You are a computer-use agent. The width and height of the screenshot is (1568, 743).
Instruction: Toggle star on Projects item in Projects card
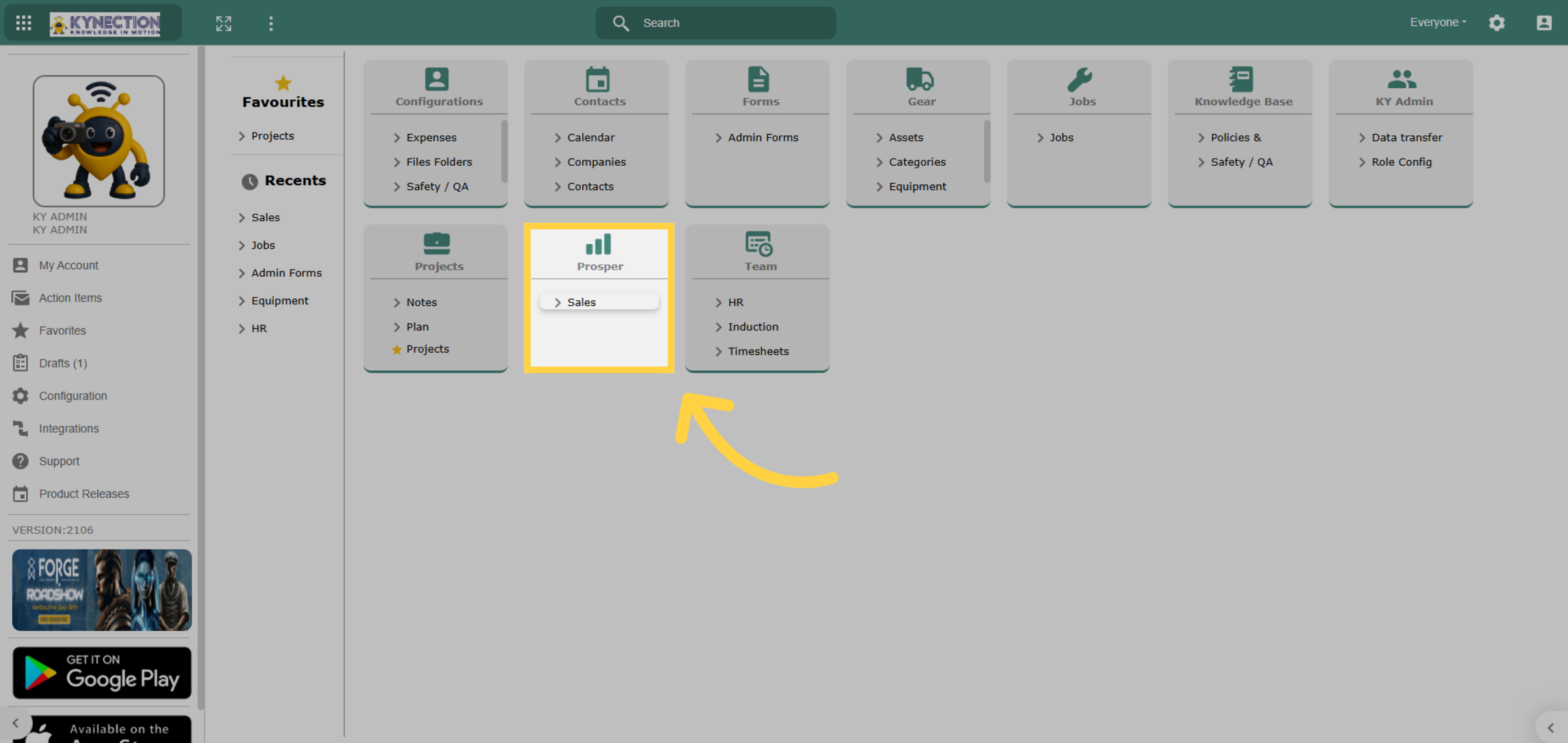(397, 349)
